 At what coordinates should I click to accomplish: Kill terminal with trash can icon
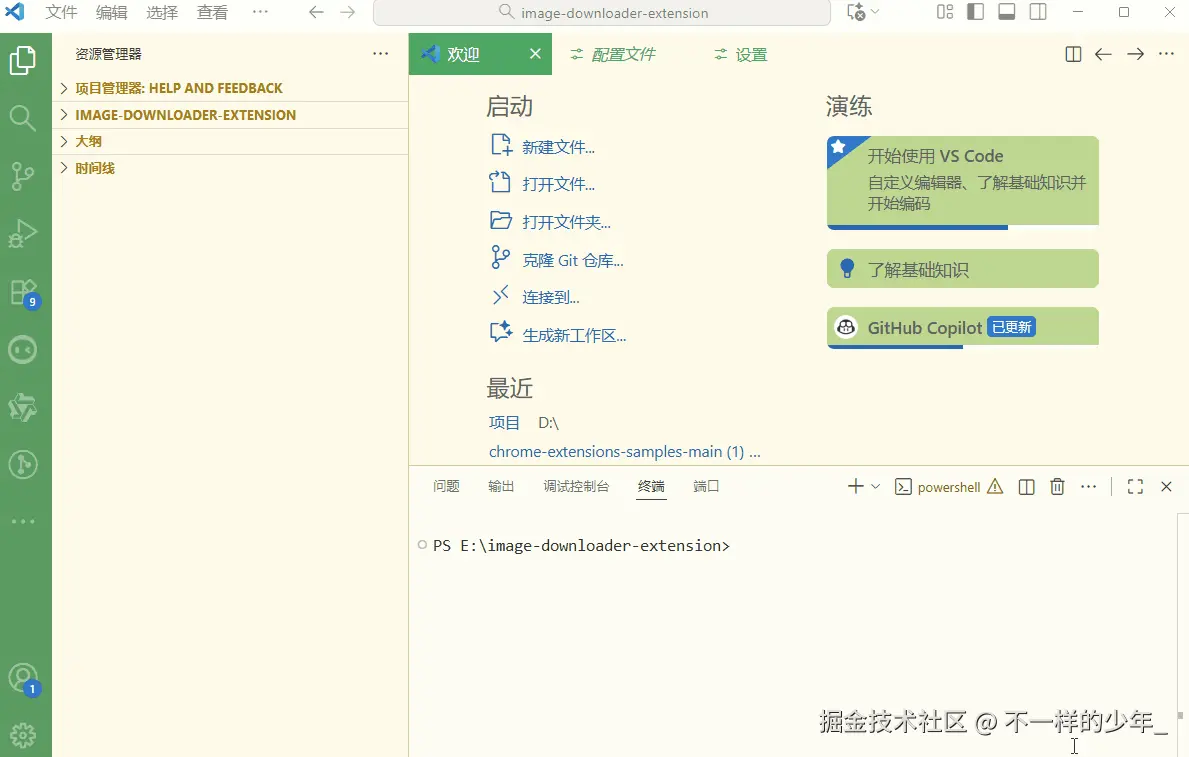[x=1057, y=487]
